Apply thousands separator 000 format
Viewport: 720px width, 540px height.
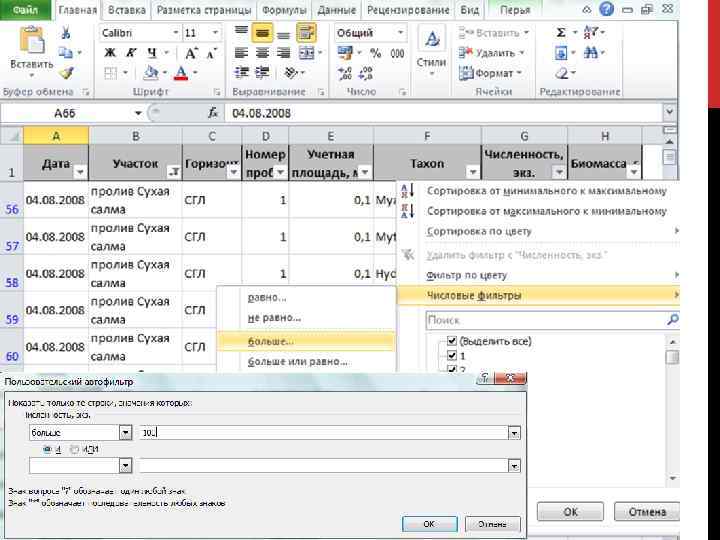pyautogui.click(x=397, y=53)
